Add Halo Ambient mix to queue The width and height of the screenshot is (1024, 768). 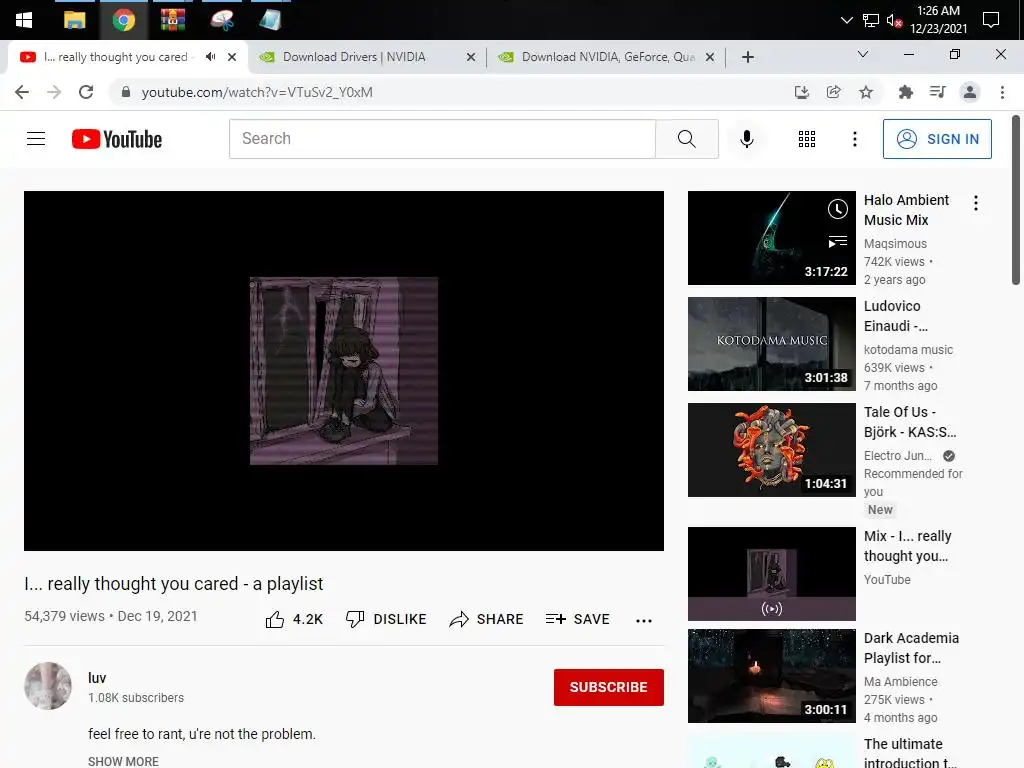click(x=837, y=242)
